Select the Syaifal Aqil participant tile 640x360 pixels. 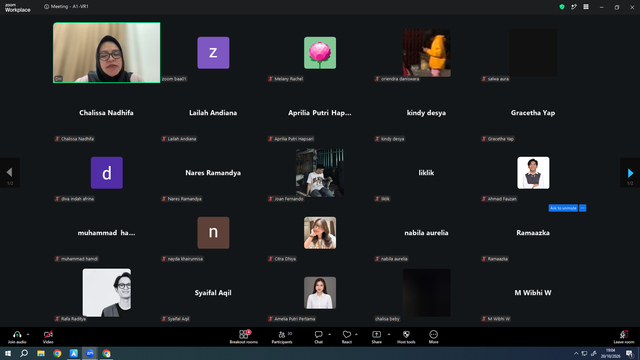point(213,293)
